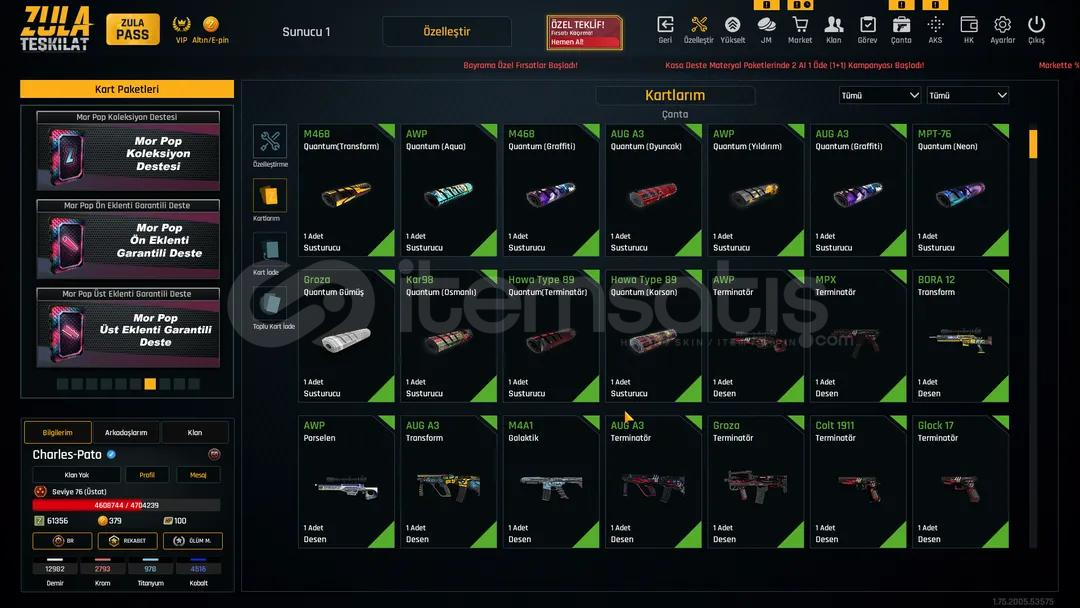Screen dimensions: 1080x608
Task: Click the Yükselt upgrade icon
Action: (732, 25)
